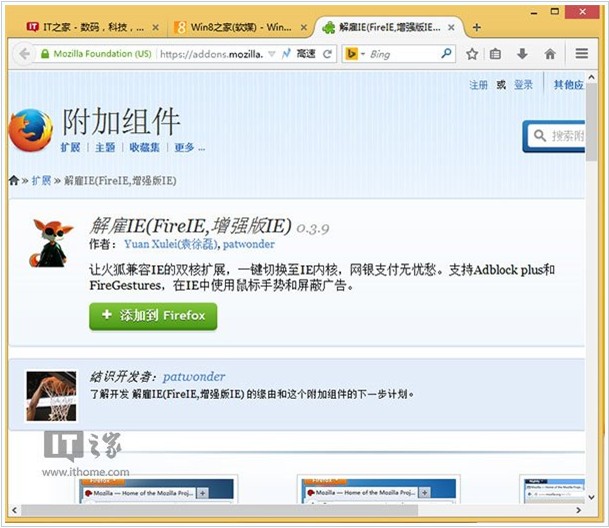Select the 解雇IE(FireIE) tab

click(x=388, y=27)
